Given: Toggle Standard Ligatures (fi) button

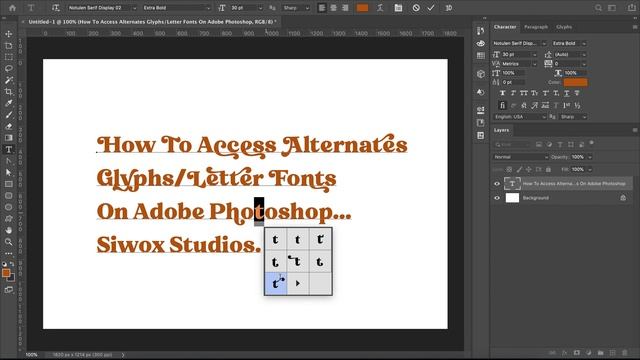Looking at the screenshot, I should tap(503, 105).
